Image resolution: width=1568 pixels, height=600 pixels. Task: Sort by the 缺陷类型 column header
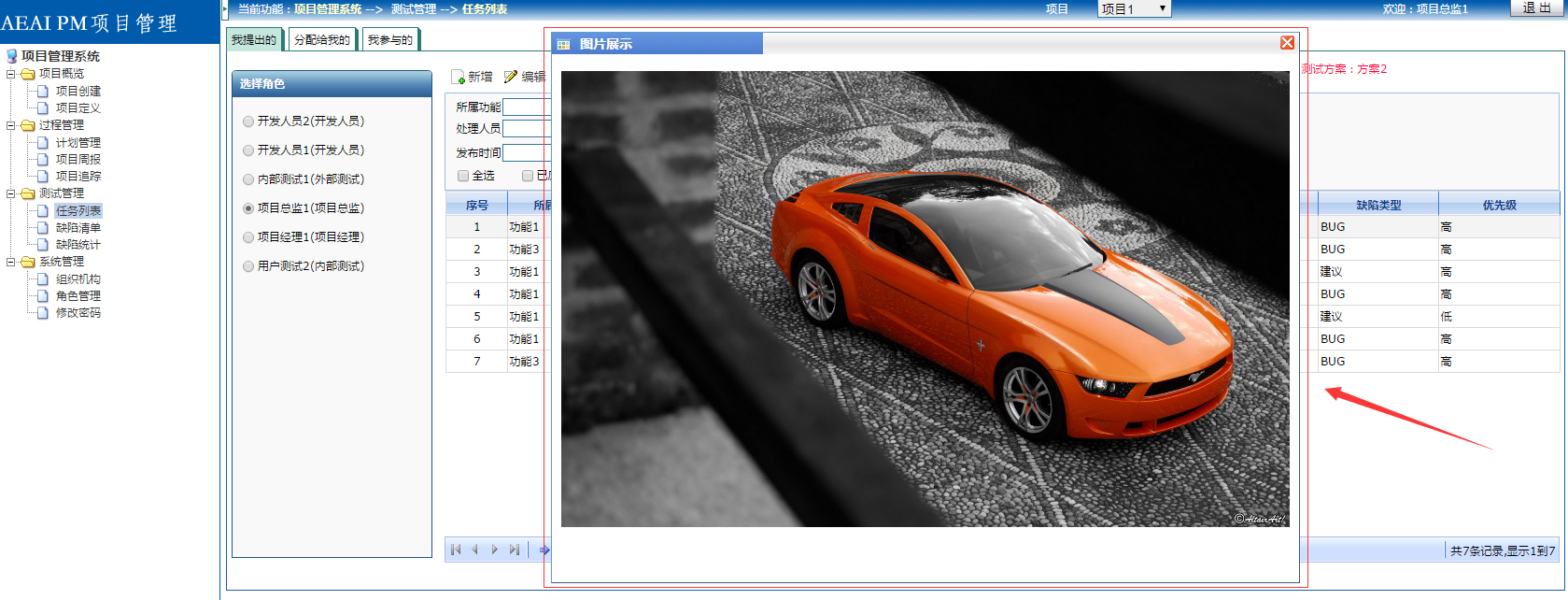[1378, 205]
